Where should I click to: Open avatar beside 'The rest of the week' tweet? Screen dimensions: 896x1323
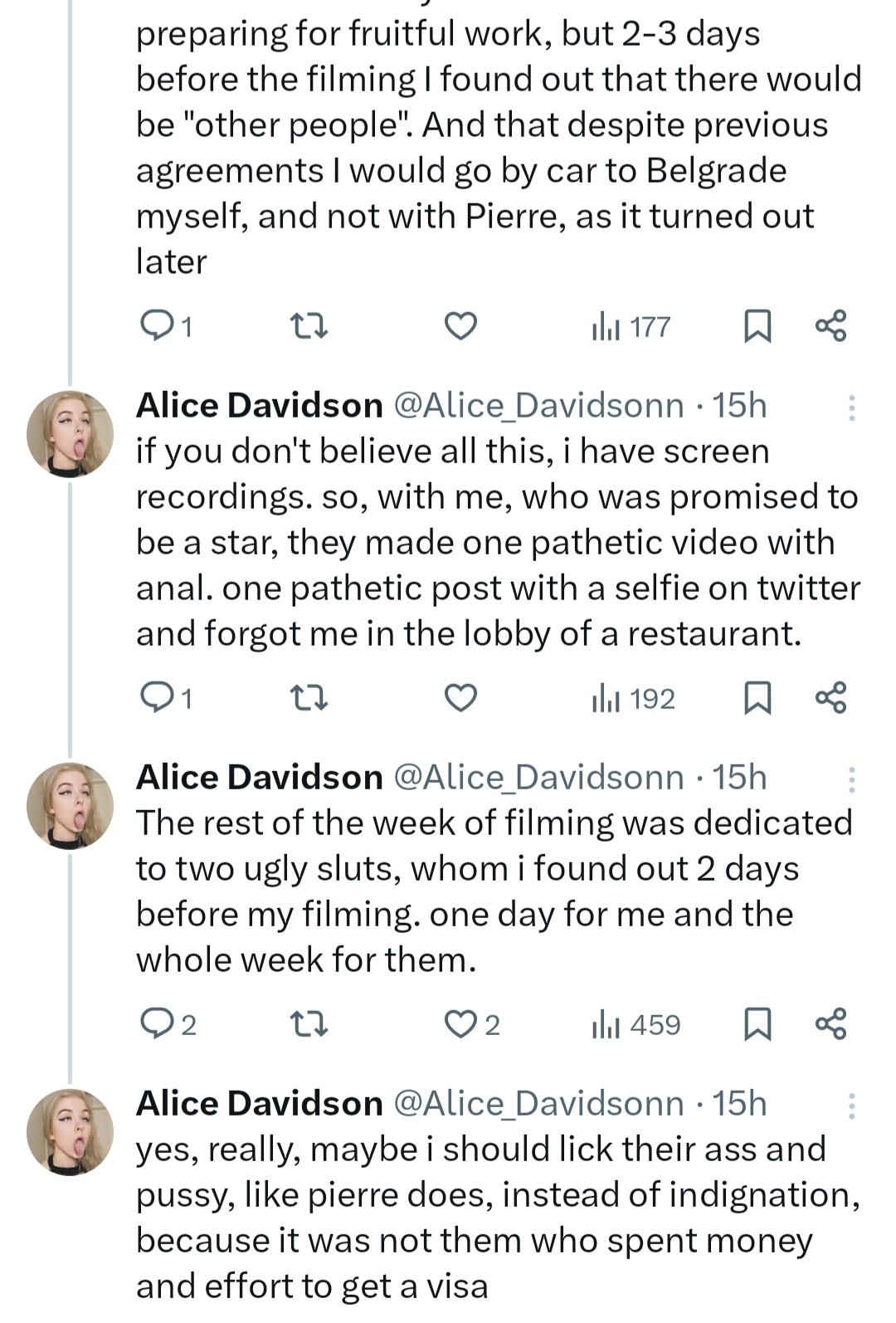(x=70, y=806)
